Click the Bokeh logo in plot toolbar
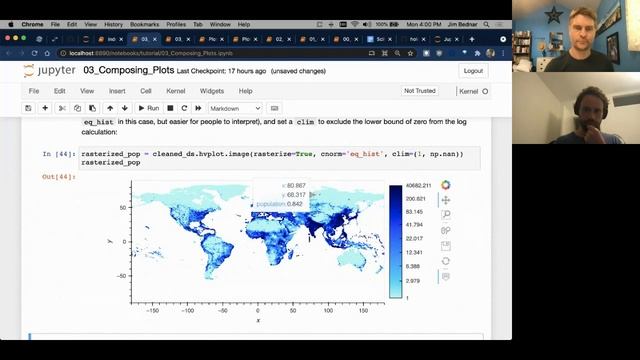Viewport: 640px width, 360px height. pos(446,185)
